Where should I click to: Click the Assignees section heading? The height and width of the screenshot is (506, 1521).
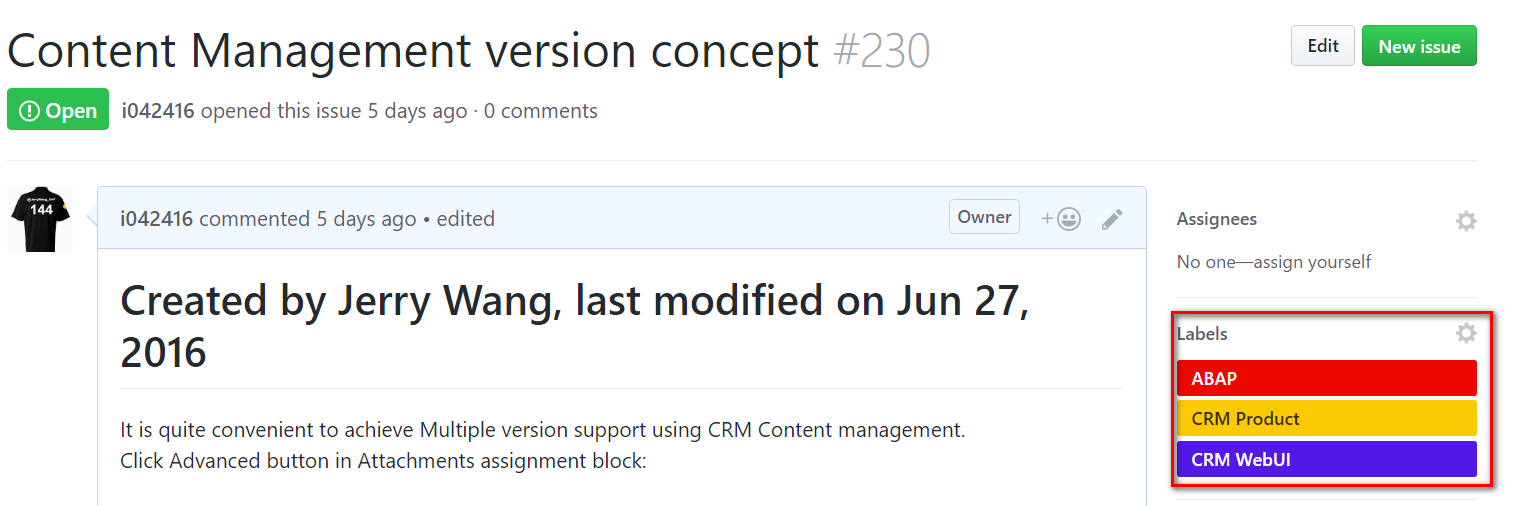[x=1216, y=219]
